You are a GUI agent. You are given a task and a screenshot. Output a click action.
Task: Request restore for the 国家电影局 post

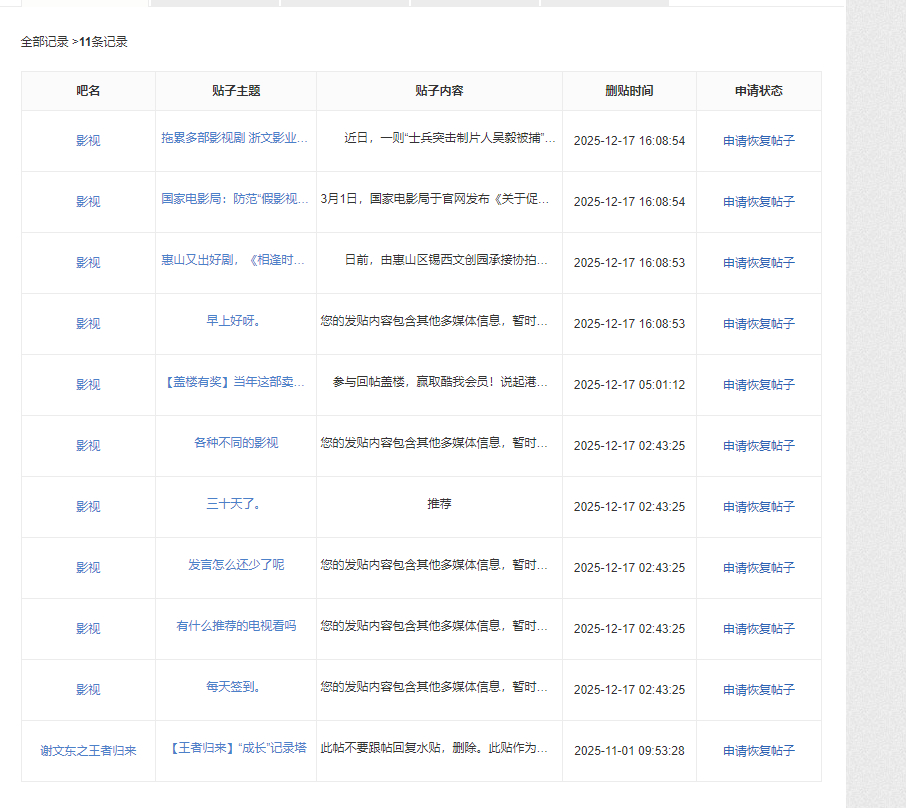758,202
